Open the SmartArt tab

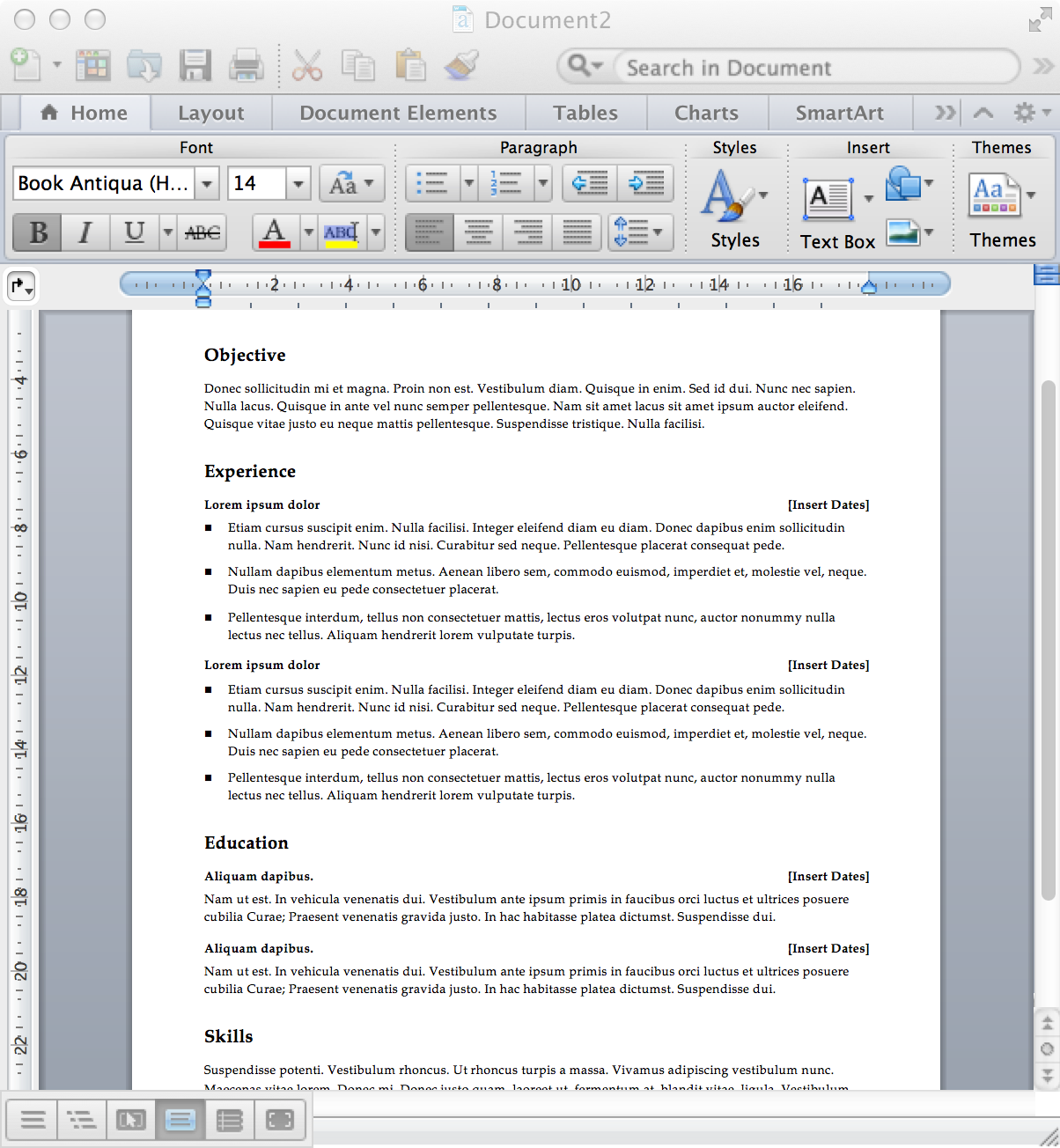[840, 113]
